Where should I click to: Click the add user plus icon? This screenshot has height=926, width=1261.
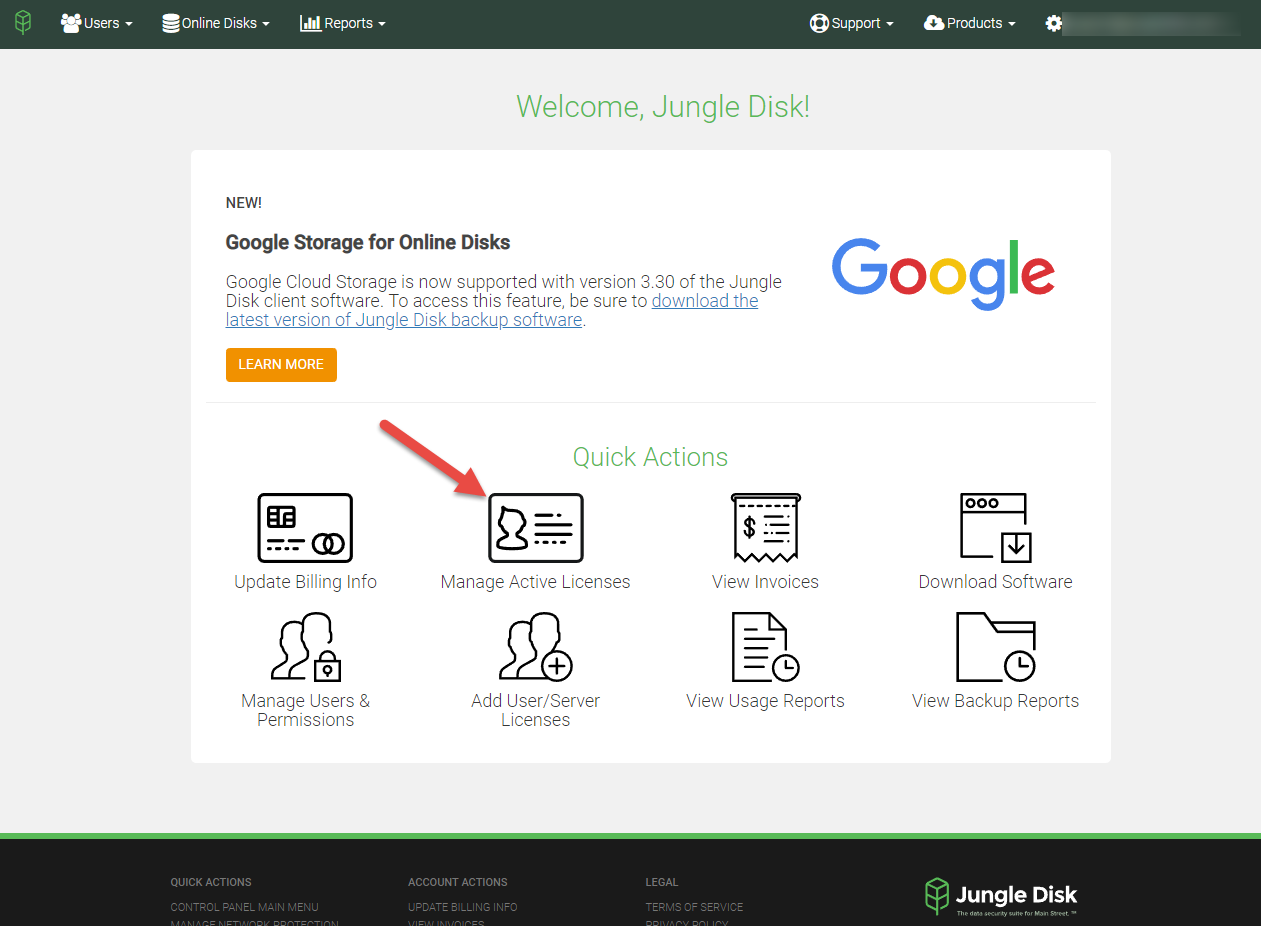(535, 647)
